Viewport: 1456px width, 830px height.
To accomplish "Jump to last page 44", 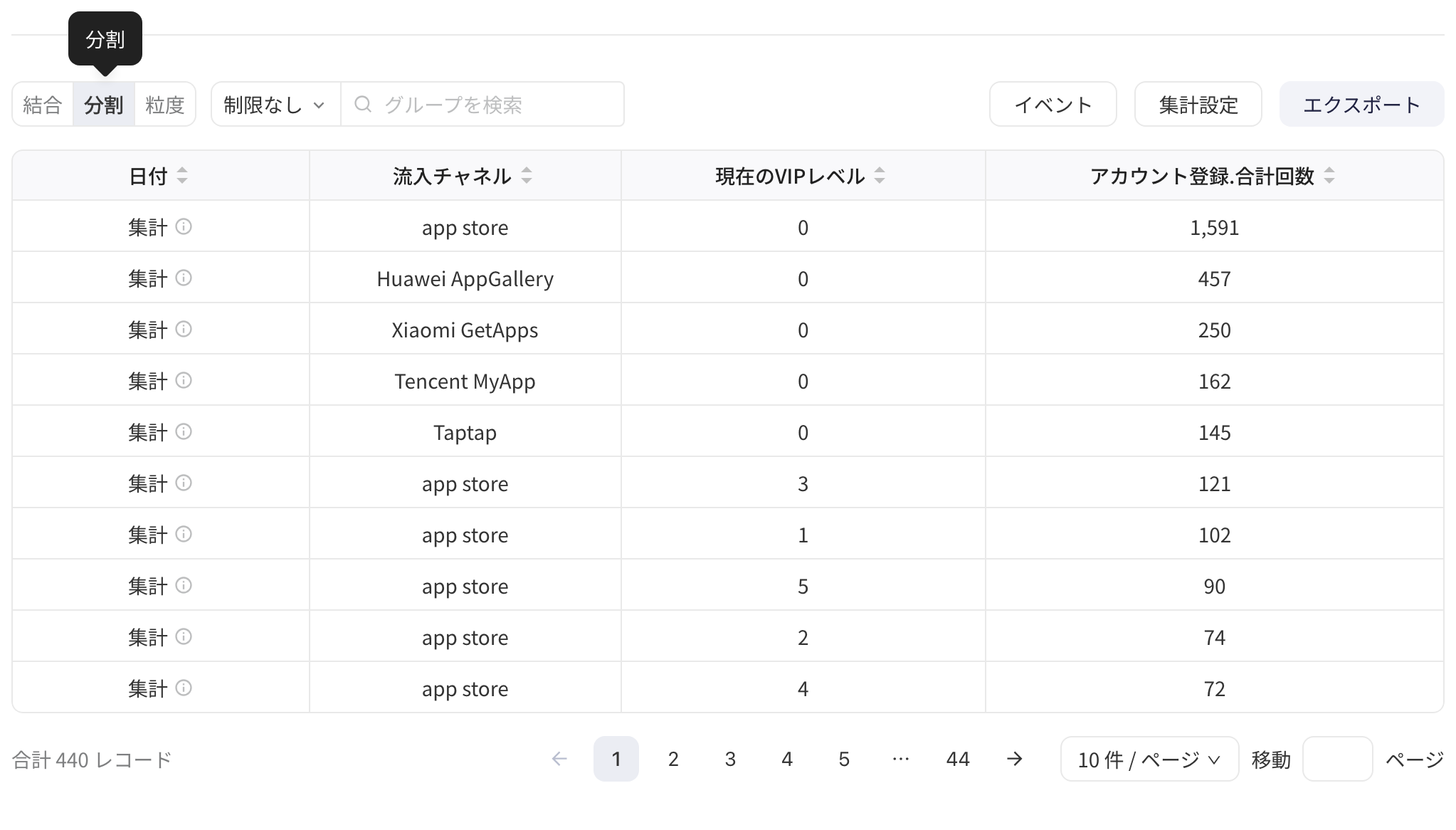I will pos(958,760).
